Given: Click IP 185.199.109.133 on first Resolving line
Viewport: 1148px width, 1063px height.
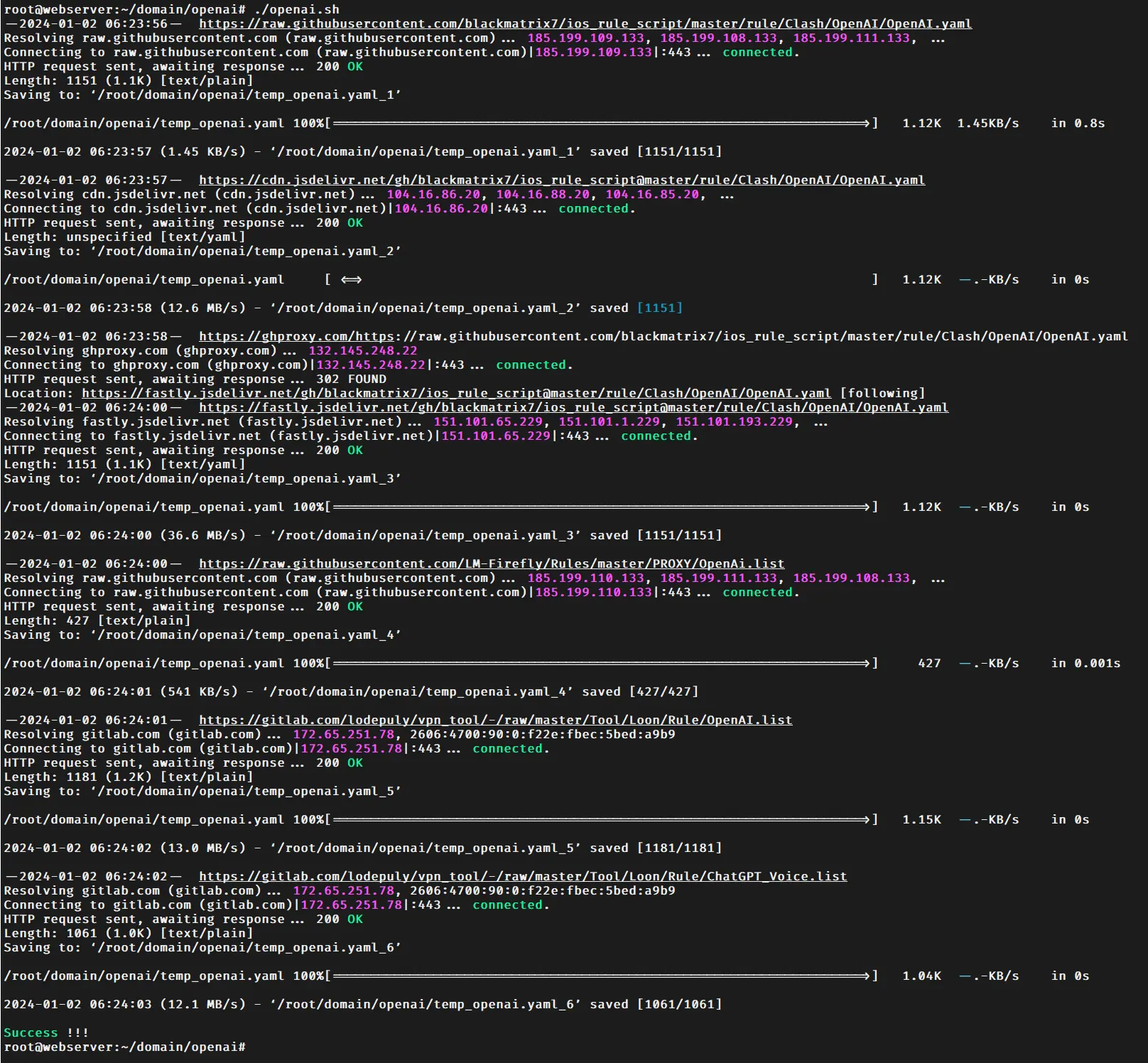Looking at the screenshot, I should (586, 38).
